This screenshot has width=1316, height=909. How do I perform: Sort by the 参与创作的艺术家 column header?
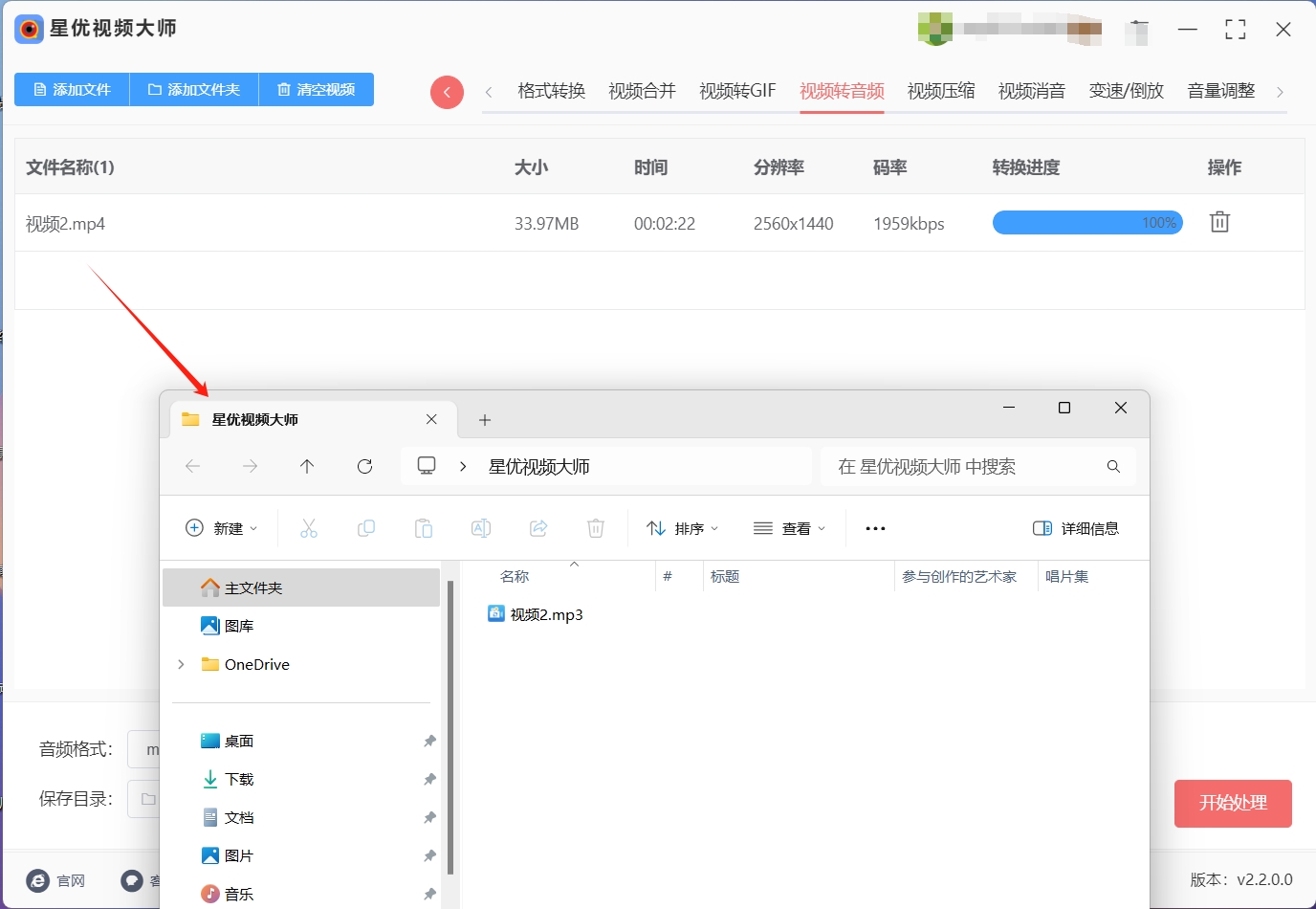[x=959, y=576]
